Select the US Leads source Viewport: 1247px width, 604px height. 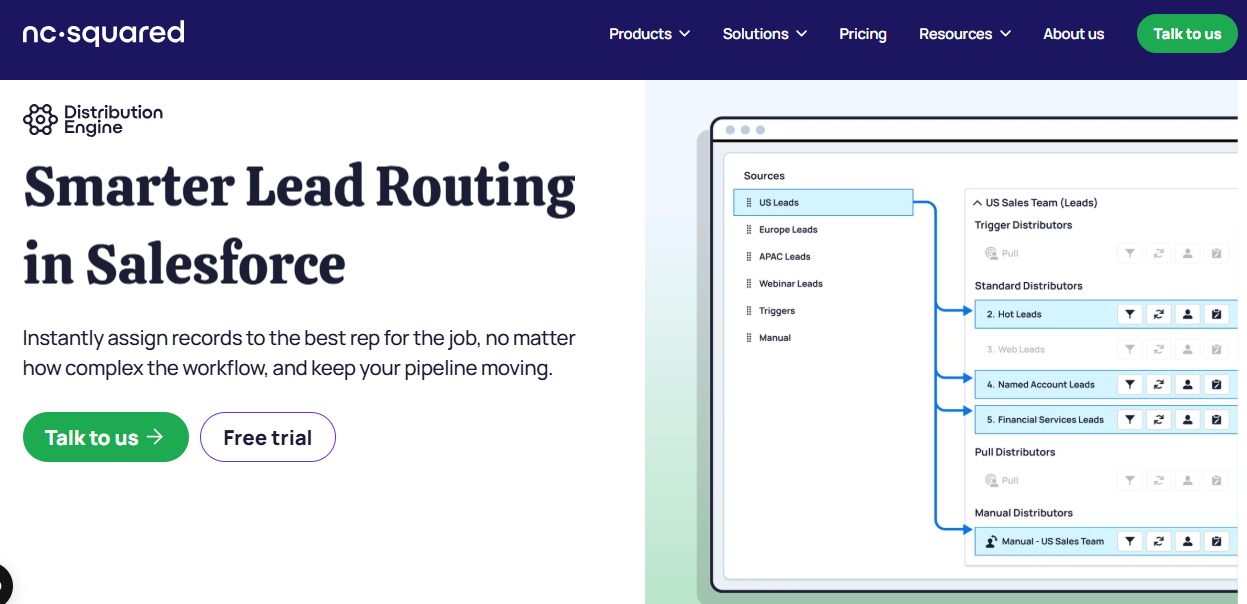[x=823, y=202]
